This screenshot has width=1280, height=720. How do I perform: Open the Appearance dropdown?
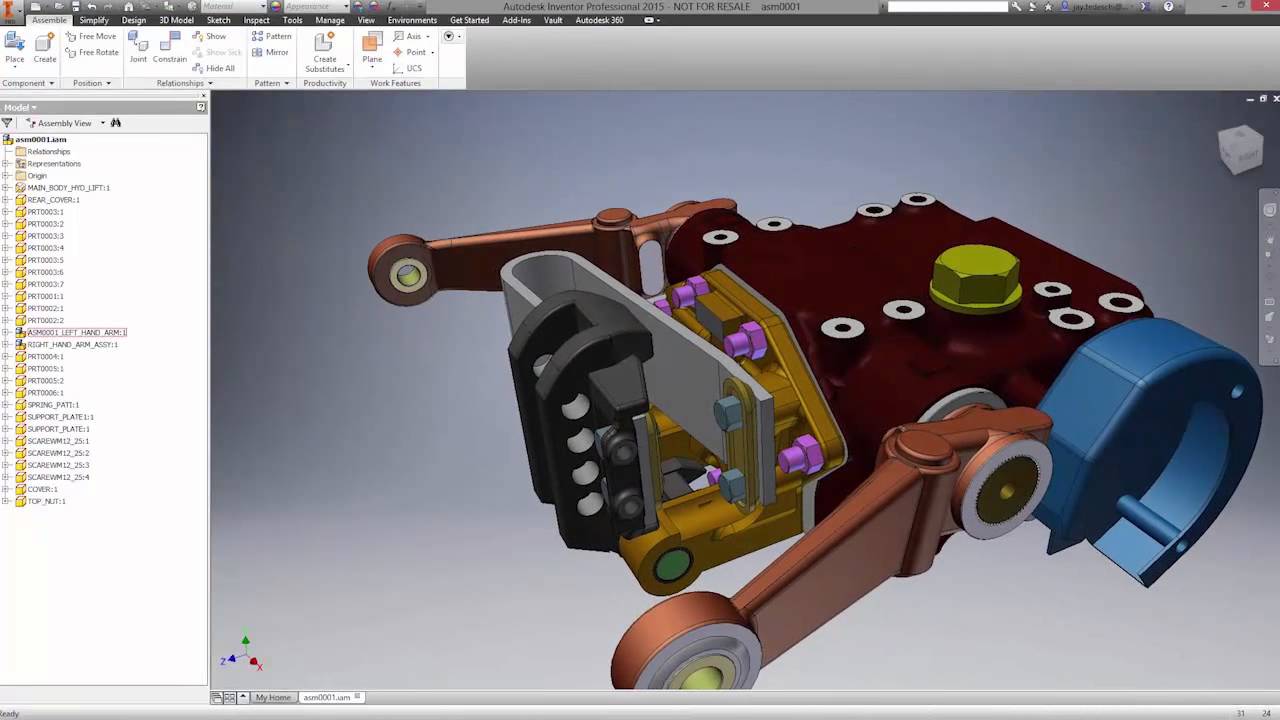(x=346, y=7)
